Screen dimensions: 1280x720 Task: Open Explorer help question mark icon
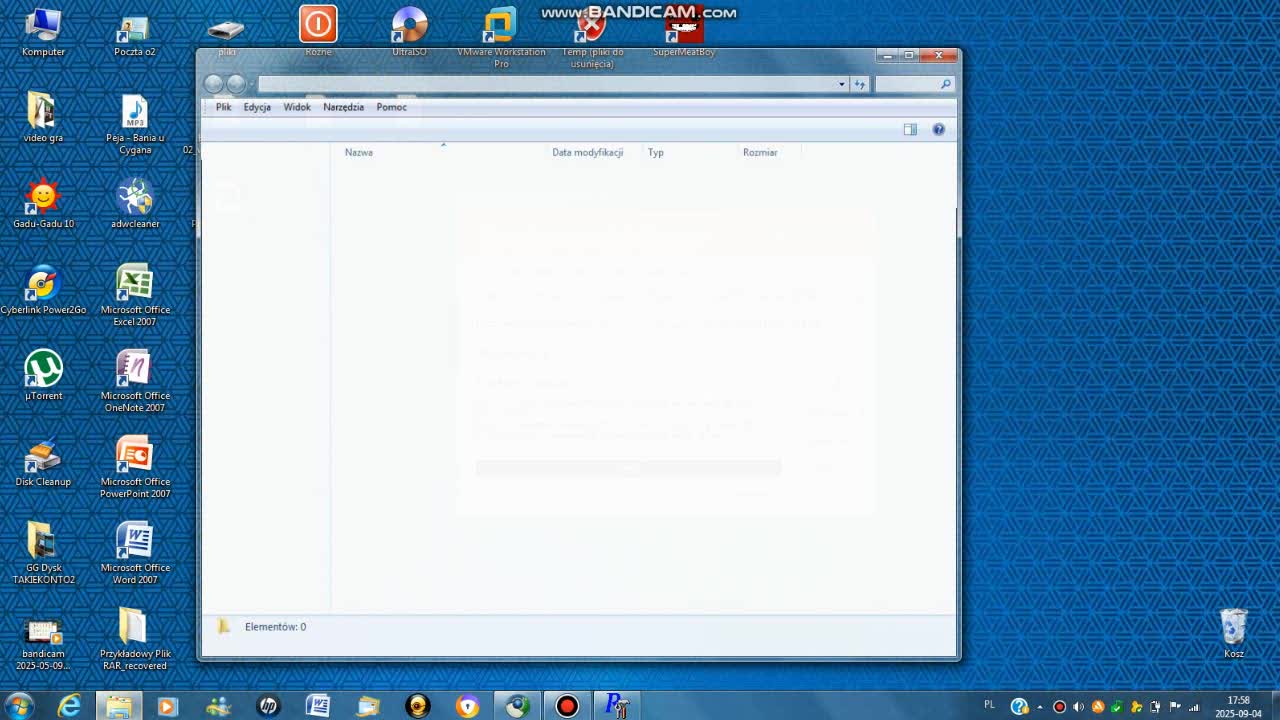(x=938, y=129)
